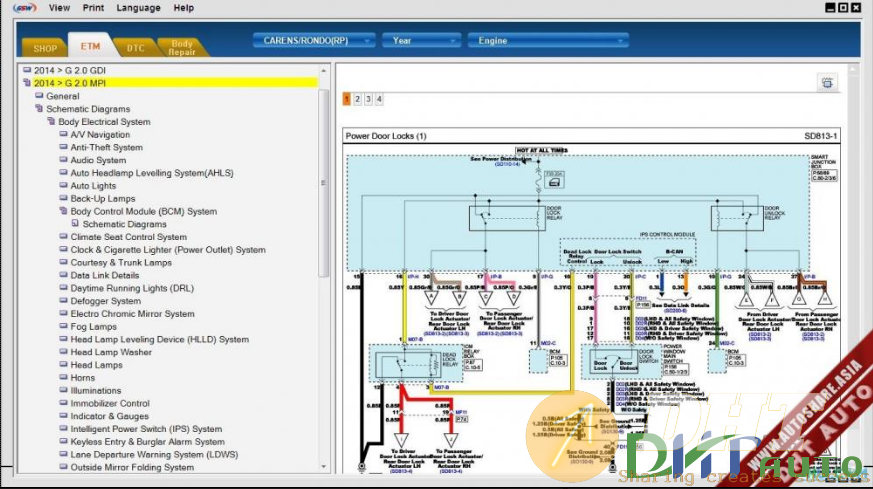The image size is (873, 489).
Task: Switch to the Body Repair tab
Action: 182,47
